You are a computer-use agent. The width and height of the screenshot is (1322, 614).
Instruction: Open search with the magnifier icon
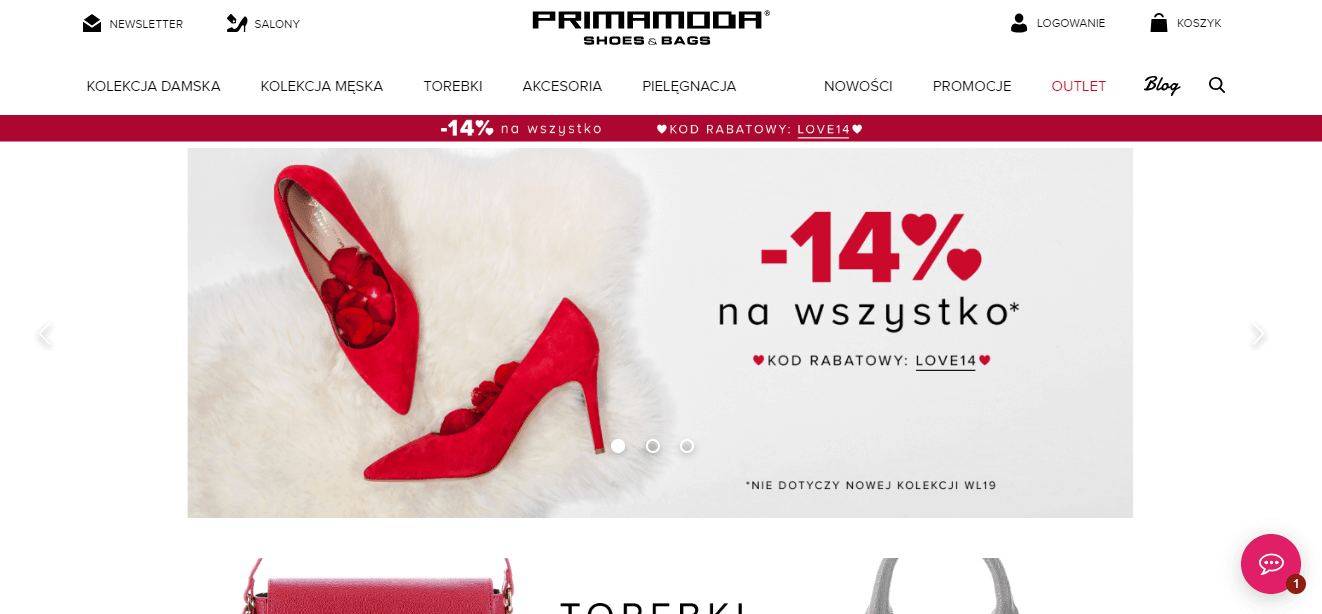click(x=1217, y=85)
